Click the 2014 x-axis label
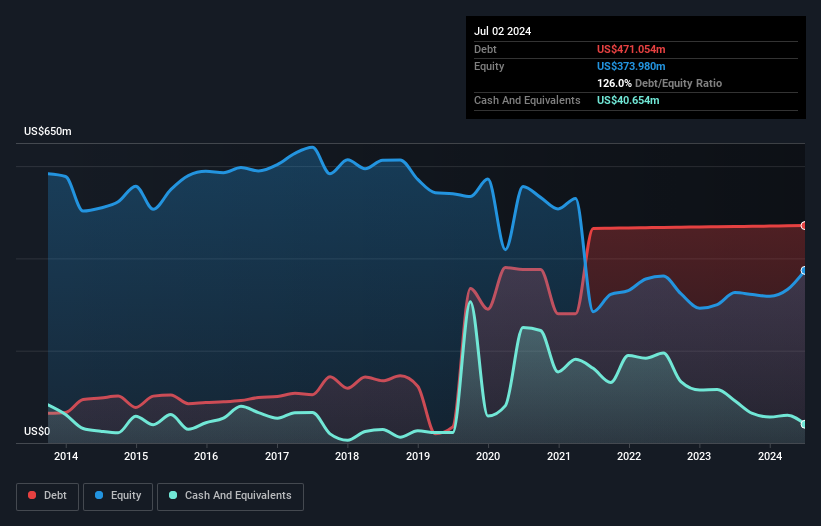 (x=66, y=456)
